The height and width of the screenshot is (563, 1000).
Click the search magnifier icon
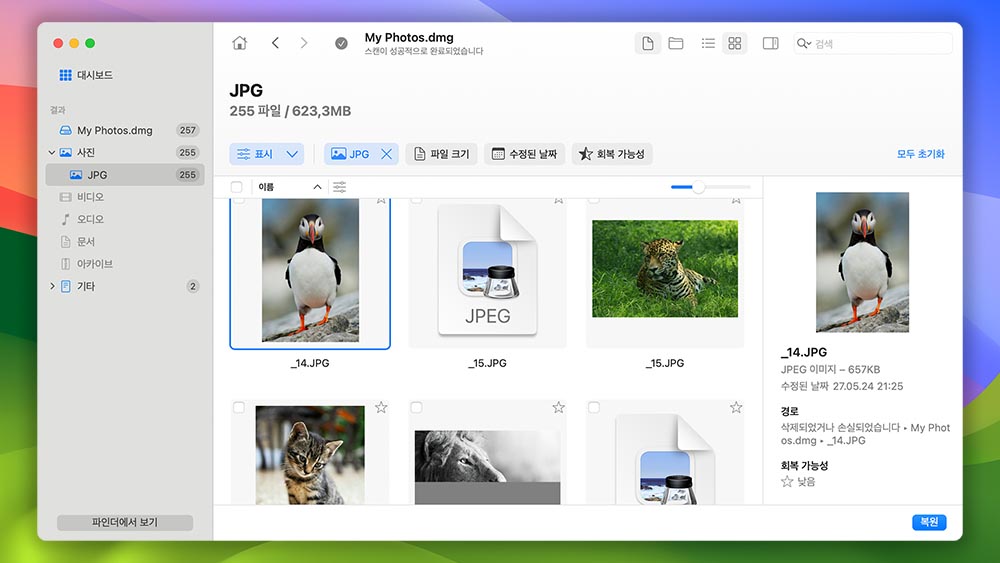(x=802, y=43)
